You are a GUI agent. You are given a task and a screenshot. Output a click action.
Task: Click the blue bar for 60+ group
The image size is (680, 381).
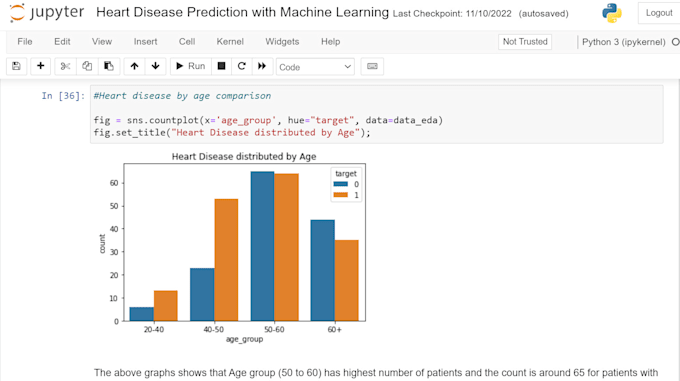point(323,270)
